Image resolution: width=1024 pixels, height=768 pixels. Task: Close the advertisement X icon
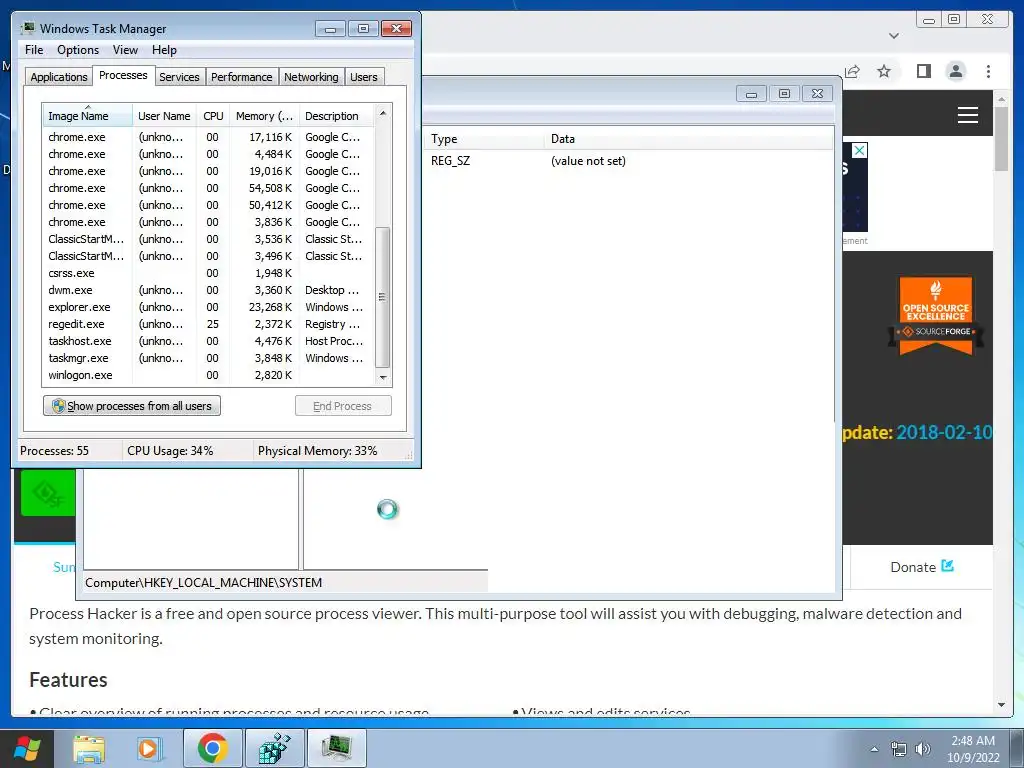tap(859, 151)
